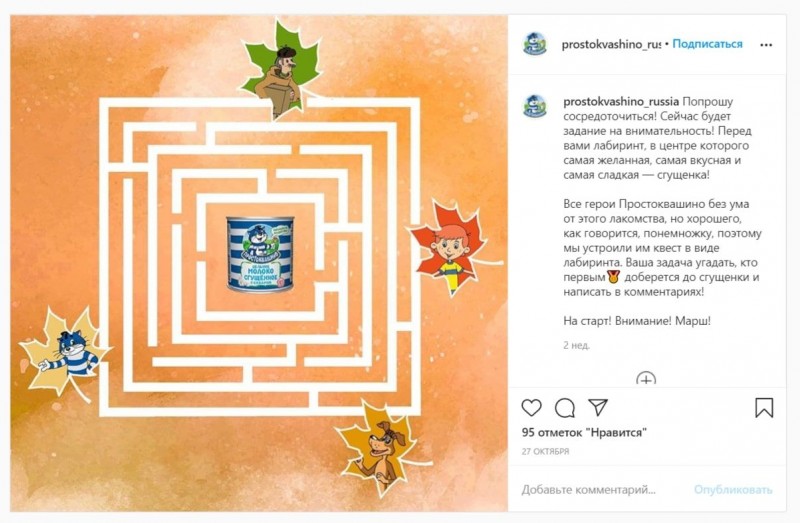Click the Подписаться follow link
This screenshot has height=523, width=800.
pyautogui.click(x=707, y=44)
